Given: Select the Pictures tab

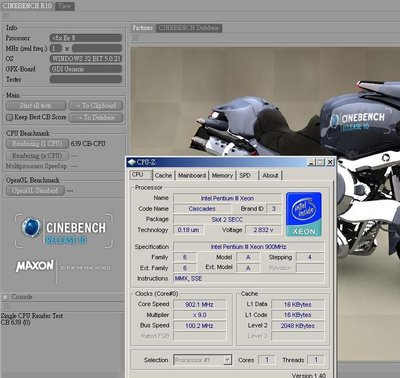Looking at the screenshot, I should point(142,28).
